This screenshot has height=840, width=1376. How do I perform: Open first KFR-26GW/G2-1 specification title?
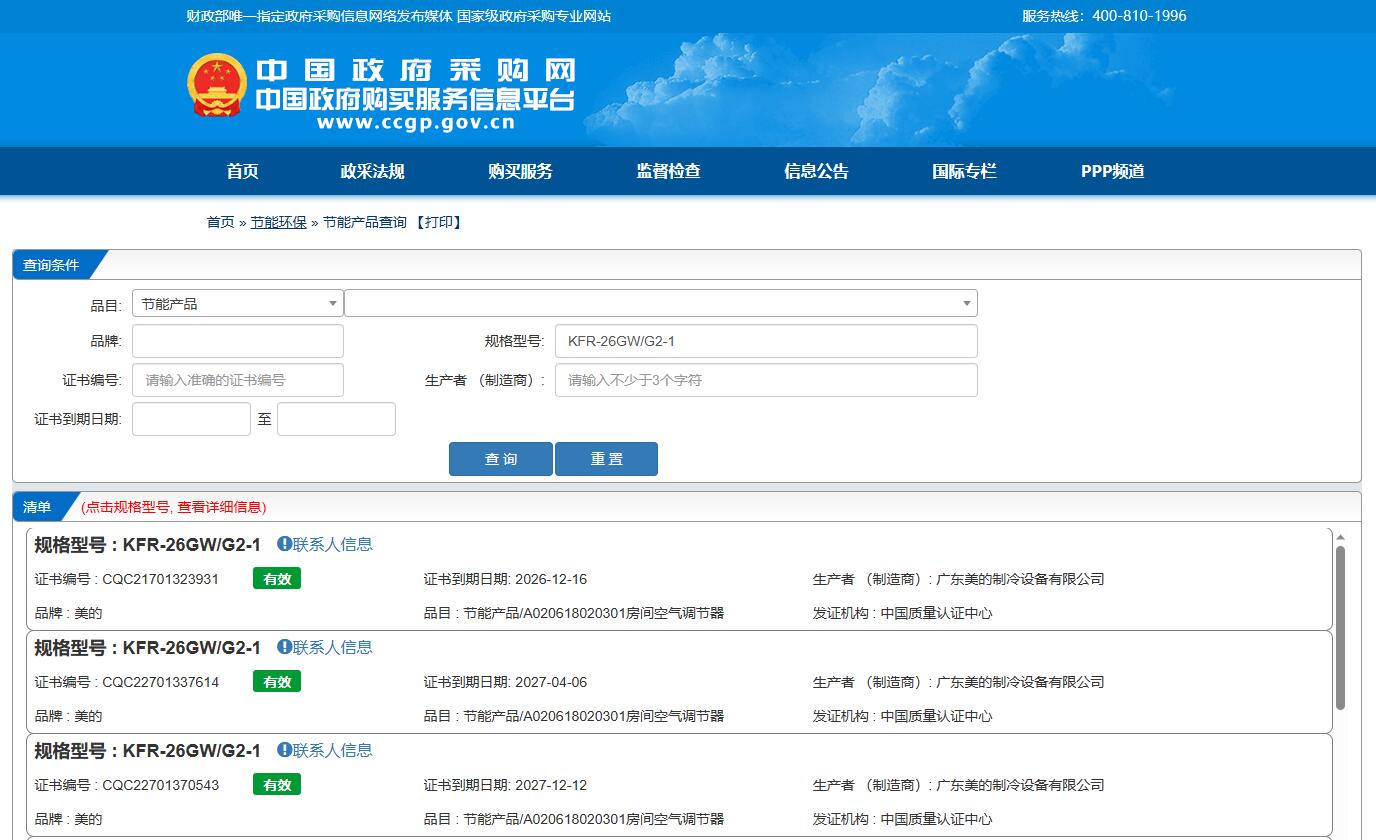point(148,544)
